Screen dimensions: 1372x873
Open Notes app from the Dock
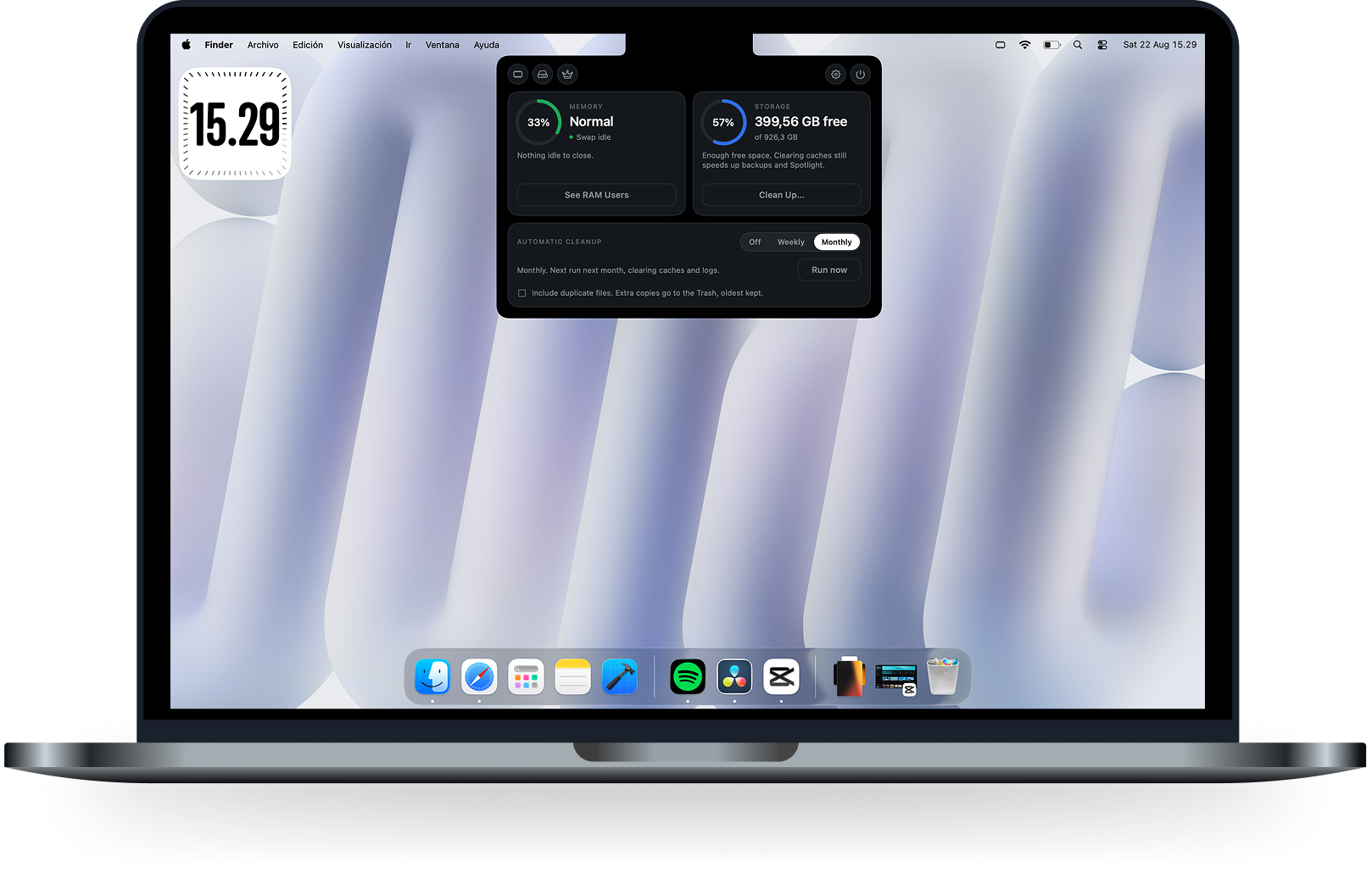click(572, 677)
